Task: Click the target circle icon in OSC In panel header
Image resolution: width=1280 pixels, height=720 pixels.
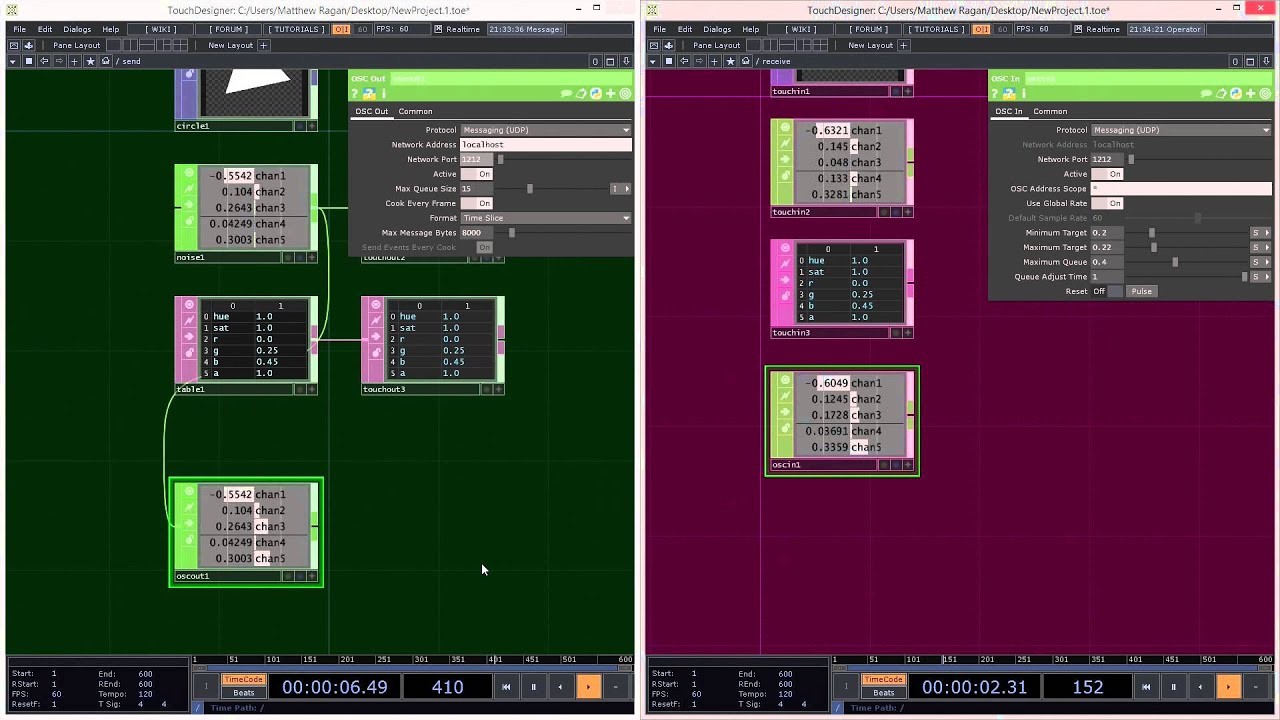Action: [x=1265, y=94]
